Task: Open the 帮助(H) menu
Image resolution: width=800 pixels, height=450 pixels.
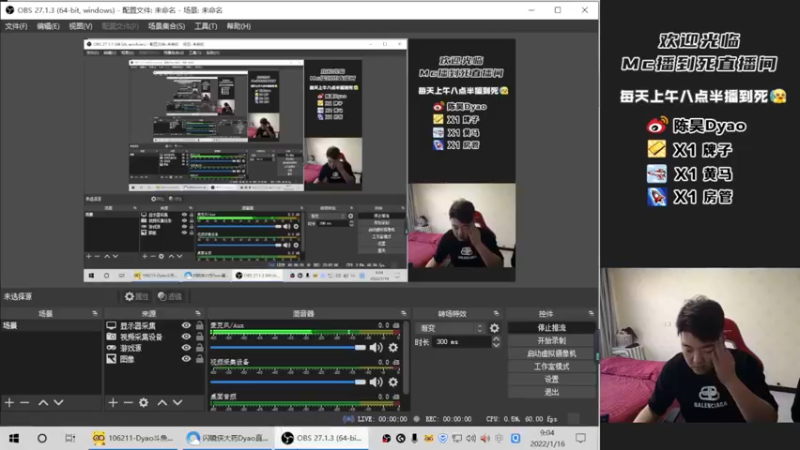Action: tap(239, 26)
